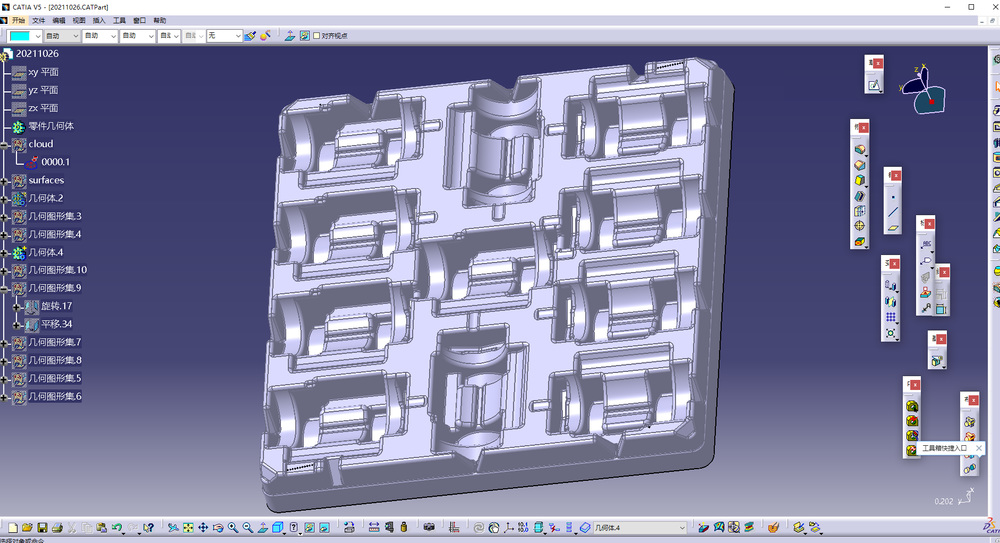Open the 开始 menu

(x=18, y=20)
